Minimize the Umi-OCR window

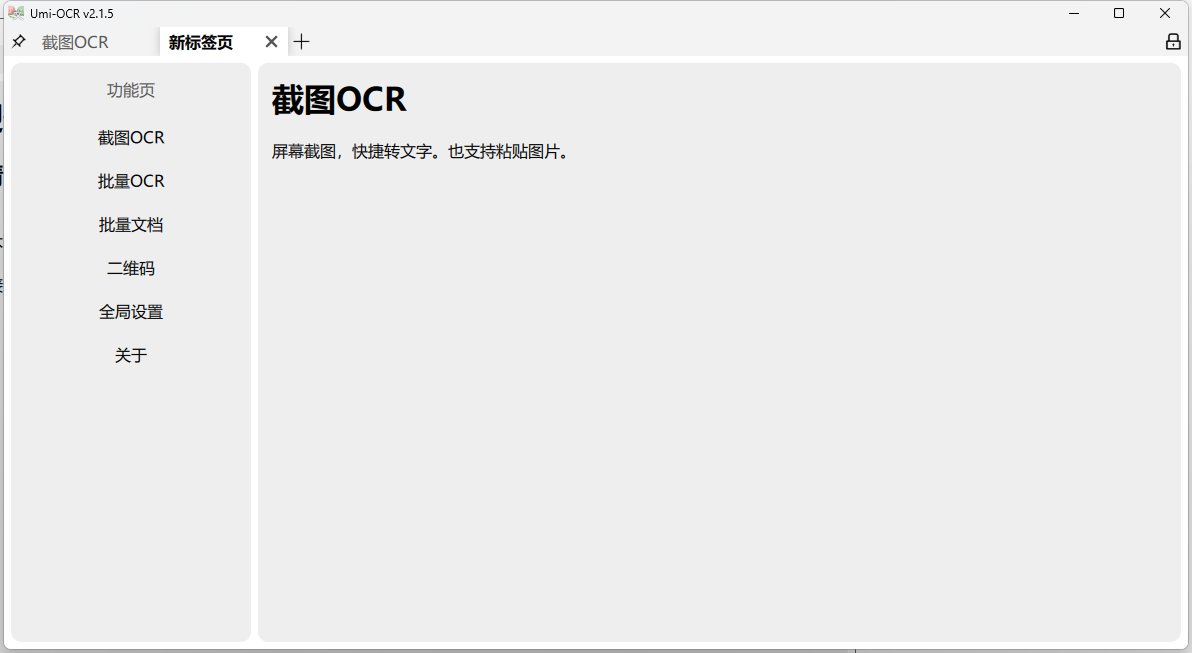click(x=1073, y=13)
